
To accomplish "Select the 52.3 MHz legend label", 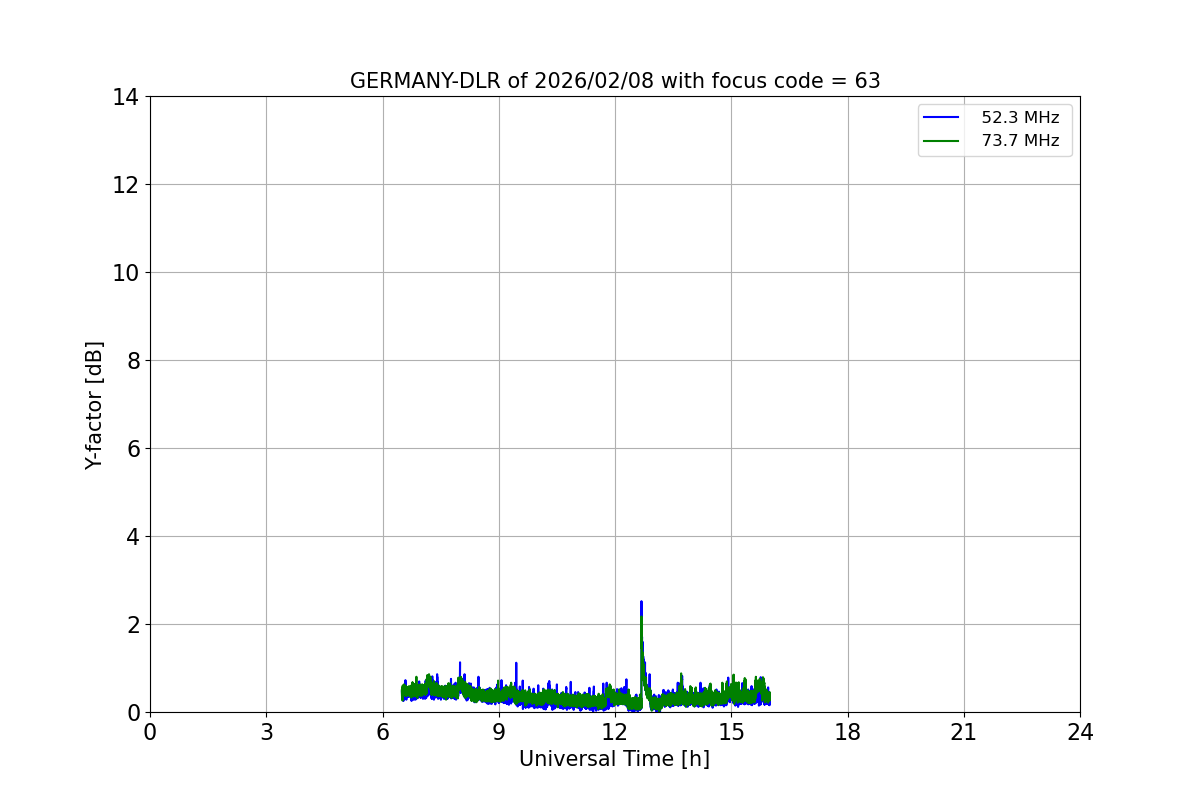I will point(1020,118).
